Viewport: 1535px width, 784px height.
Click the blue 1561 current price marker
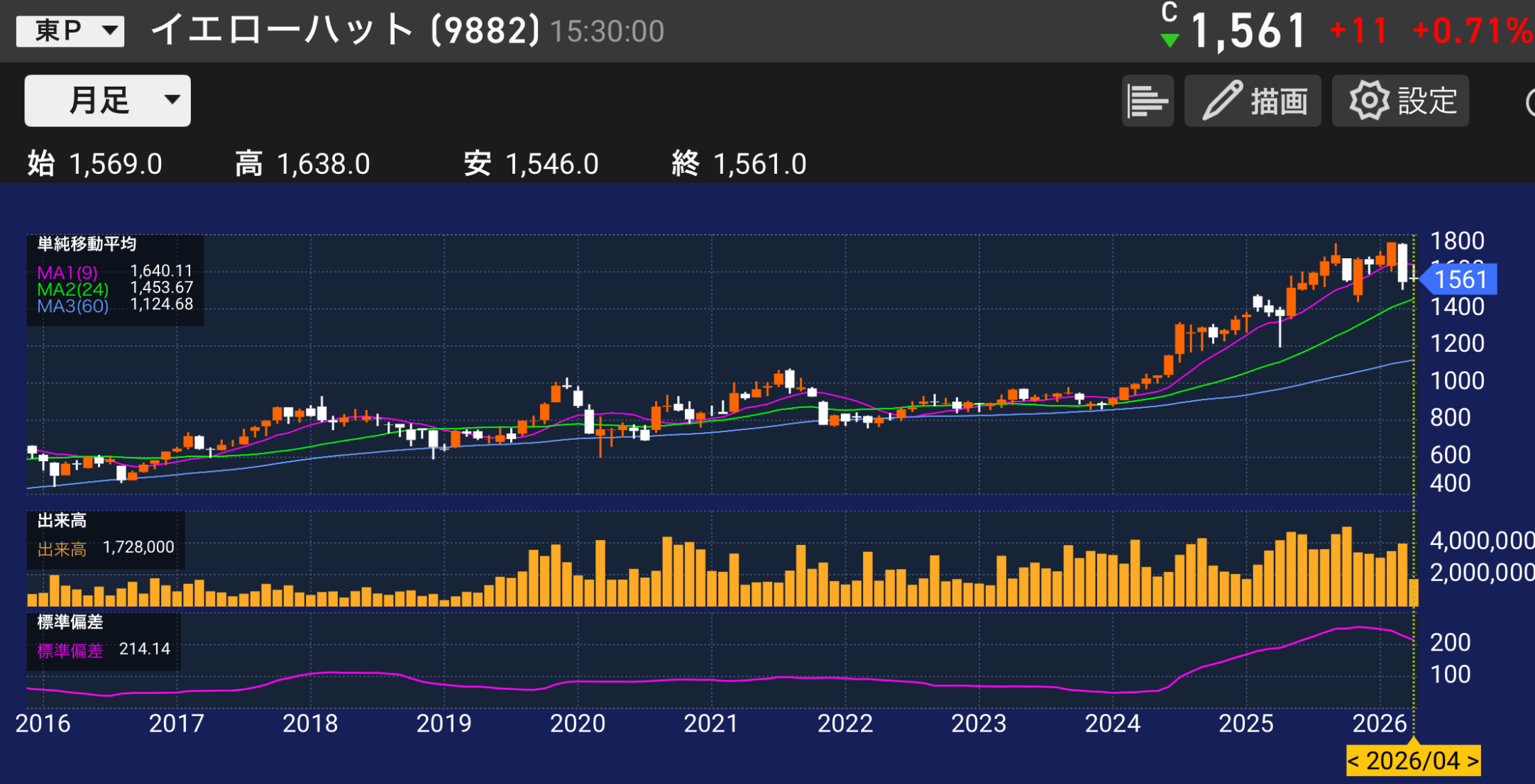1459,280
